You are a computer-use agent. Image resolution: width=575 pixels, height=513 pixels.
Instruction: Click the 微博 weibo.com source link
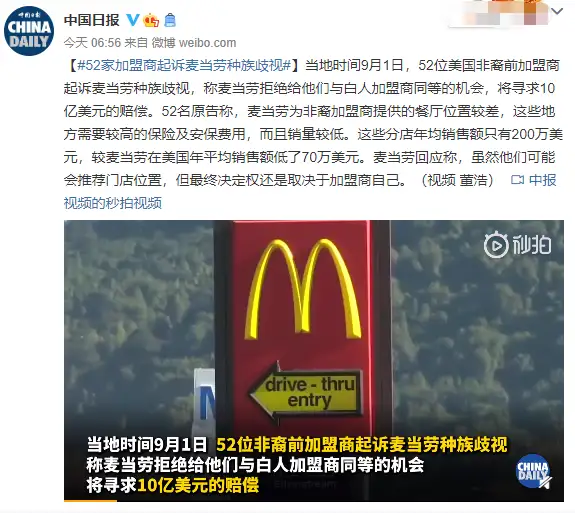point(194,43)
